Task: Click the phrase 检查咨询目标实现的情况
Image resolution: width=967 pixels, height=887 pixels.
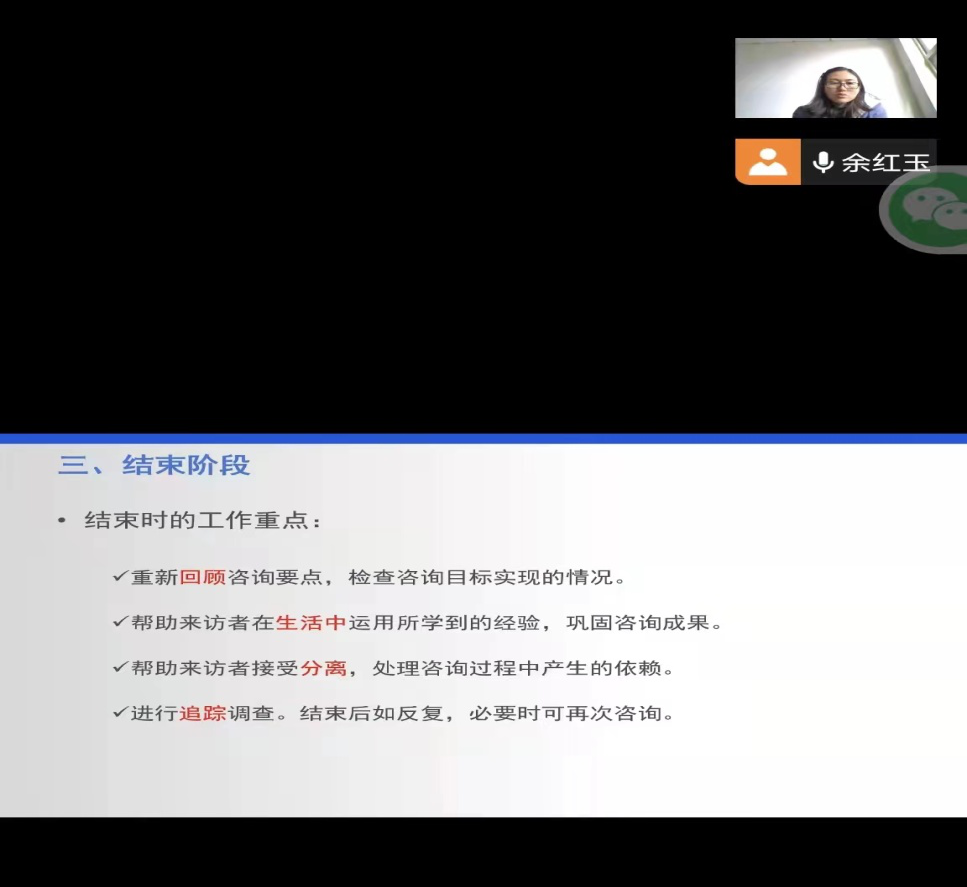Action: coord(489,577)
